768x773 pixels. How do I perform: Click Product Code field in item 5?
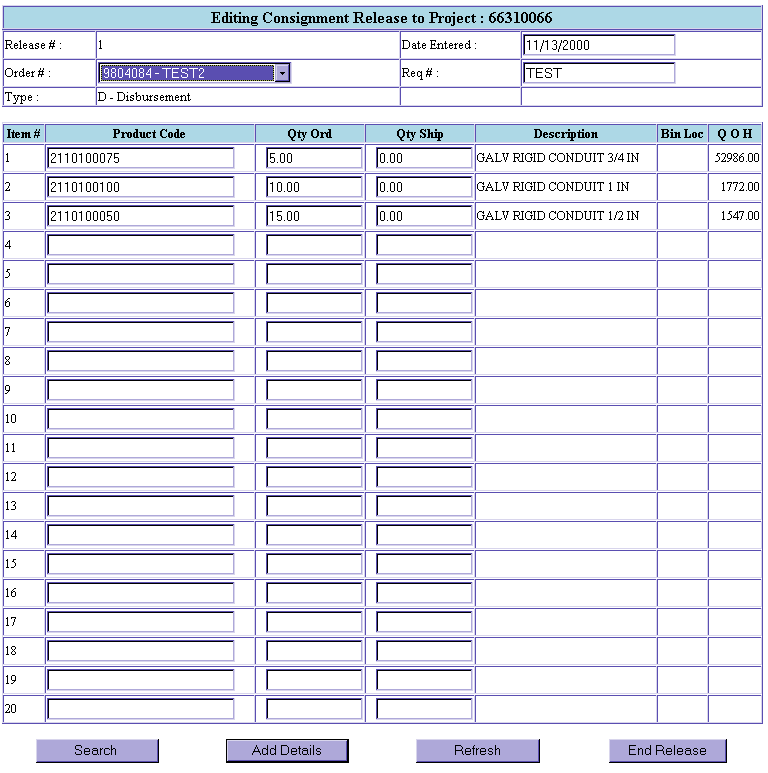[x=140, y=274]
